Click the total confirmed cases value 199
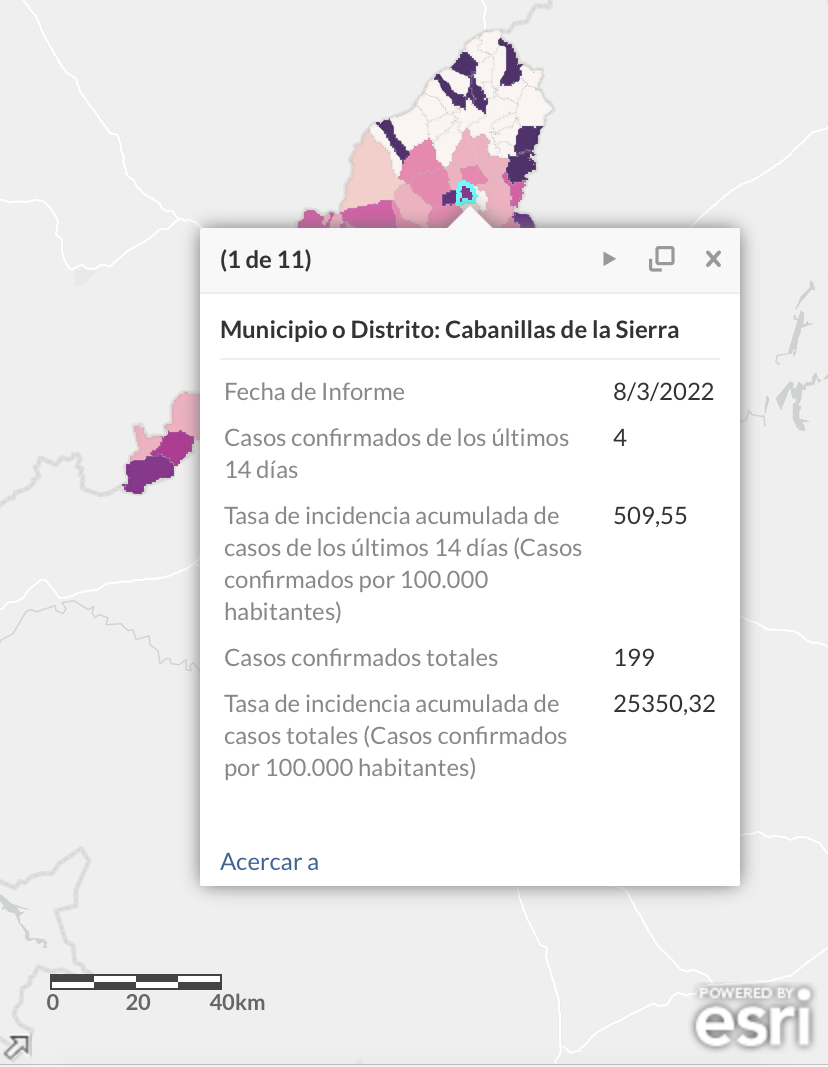The height and width of the screenshot is (1067, 828). [x=634, y=657]
